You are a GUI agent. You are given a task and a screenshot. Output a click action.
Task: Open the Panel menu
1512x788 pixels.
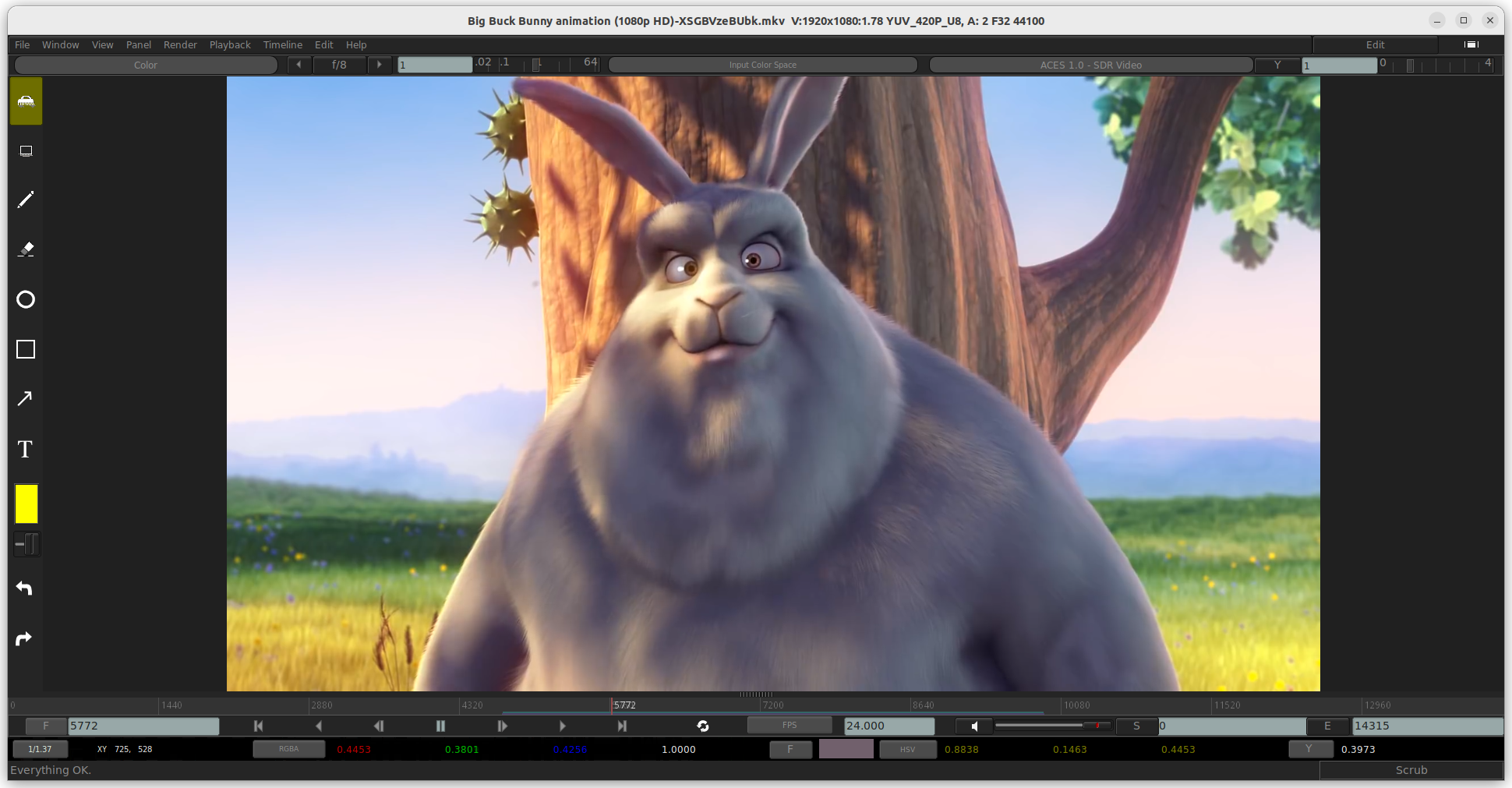click(x=139, y=44)
